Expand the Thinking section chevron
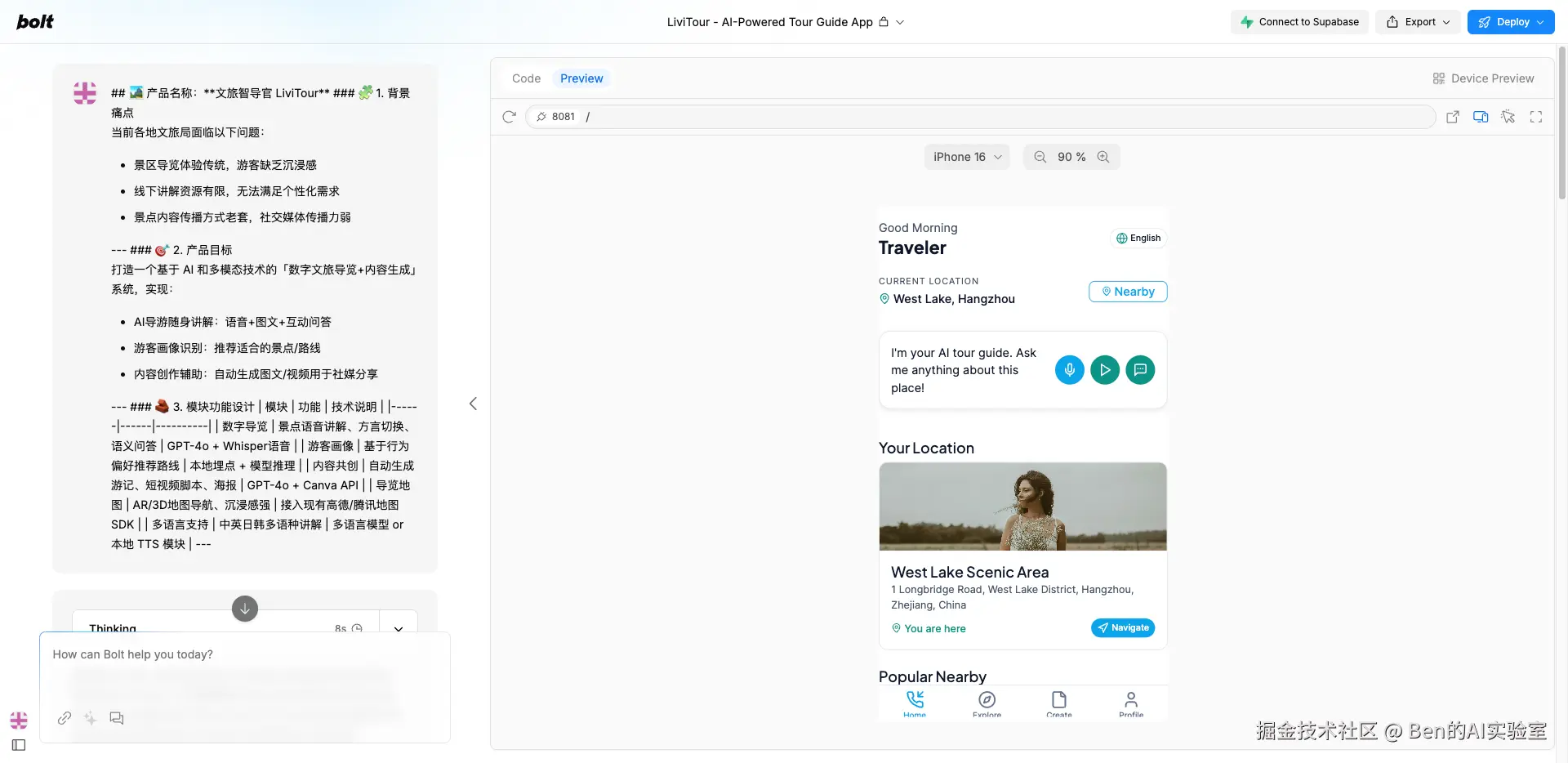The width and height of the screenshot is (1568, 763). click(399, 628)
